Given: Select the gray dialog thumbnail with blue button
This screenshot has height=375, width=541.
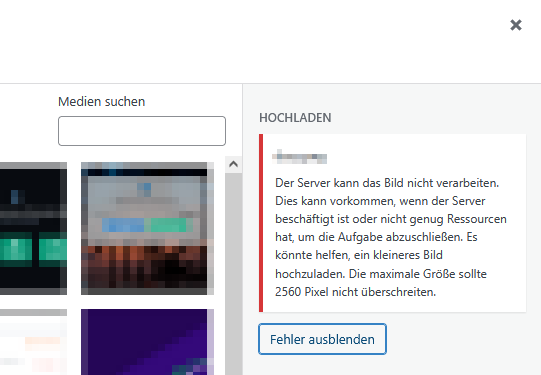Looking at the screenshot, I should coord(147,228).
